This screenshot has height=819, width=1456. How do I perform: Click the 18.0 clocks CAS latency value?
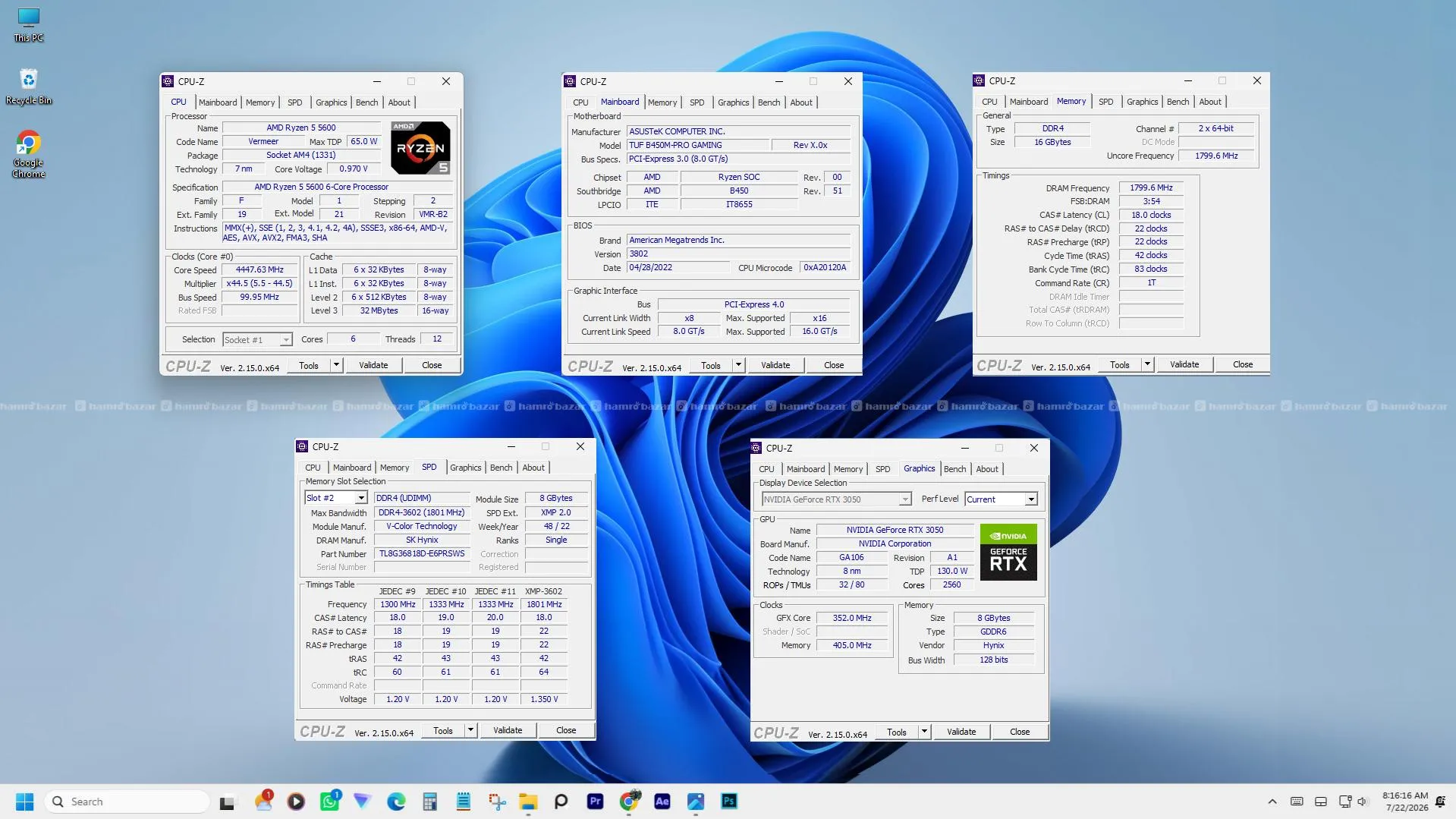(x=1151, y=215)
